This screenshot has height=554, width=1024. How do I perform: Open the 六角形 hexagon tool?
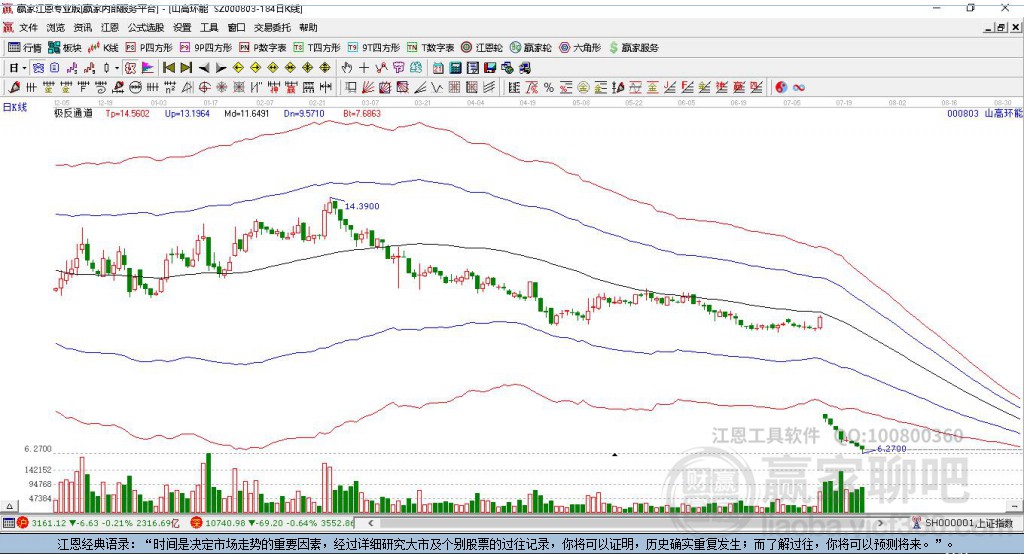(580, 48)
